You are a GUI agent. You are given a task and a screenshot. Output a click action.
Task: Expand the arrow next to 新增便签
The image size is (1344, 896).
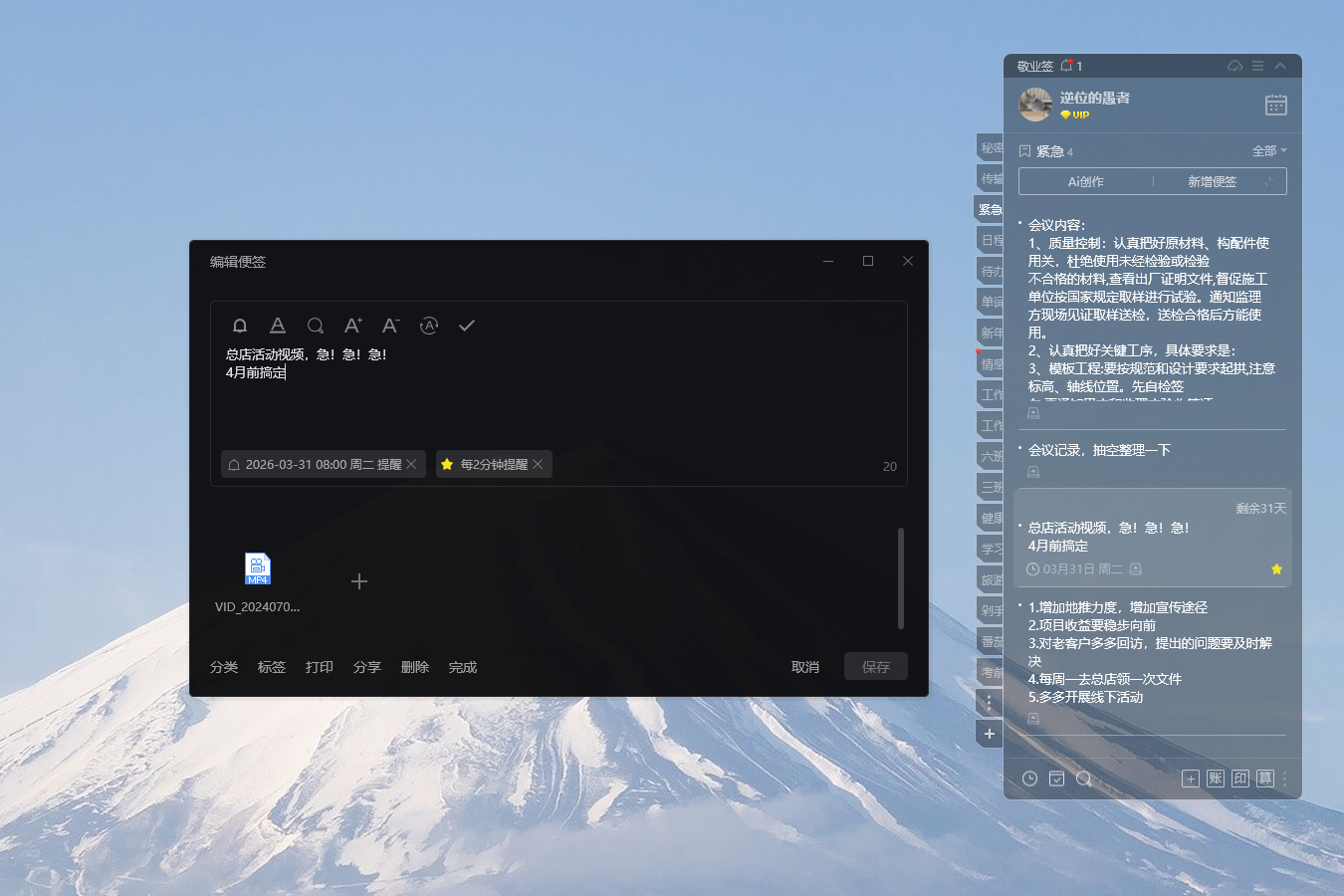point(1269,181)
